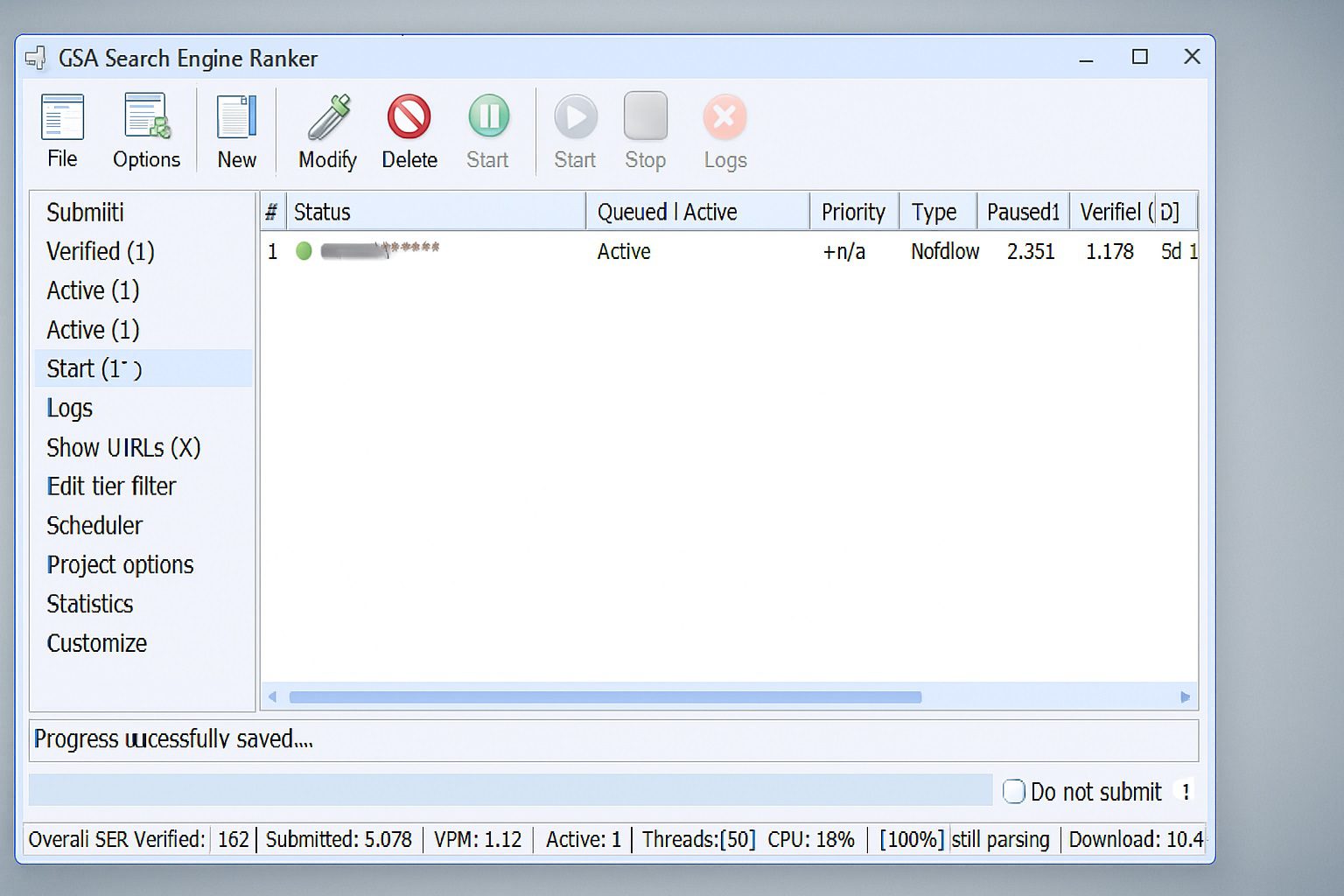Choose Show UIRLs (X) entry
Image resolution: width=1344 pixels, height=896 pixels.
click(123, 448)
